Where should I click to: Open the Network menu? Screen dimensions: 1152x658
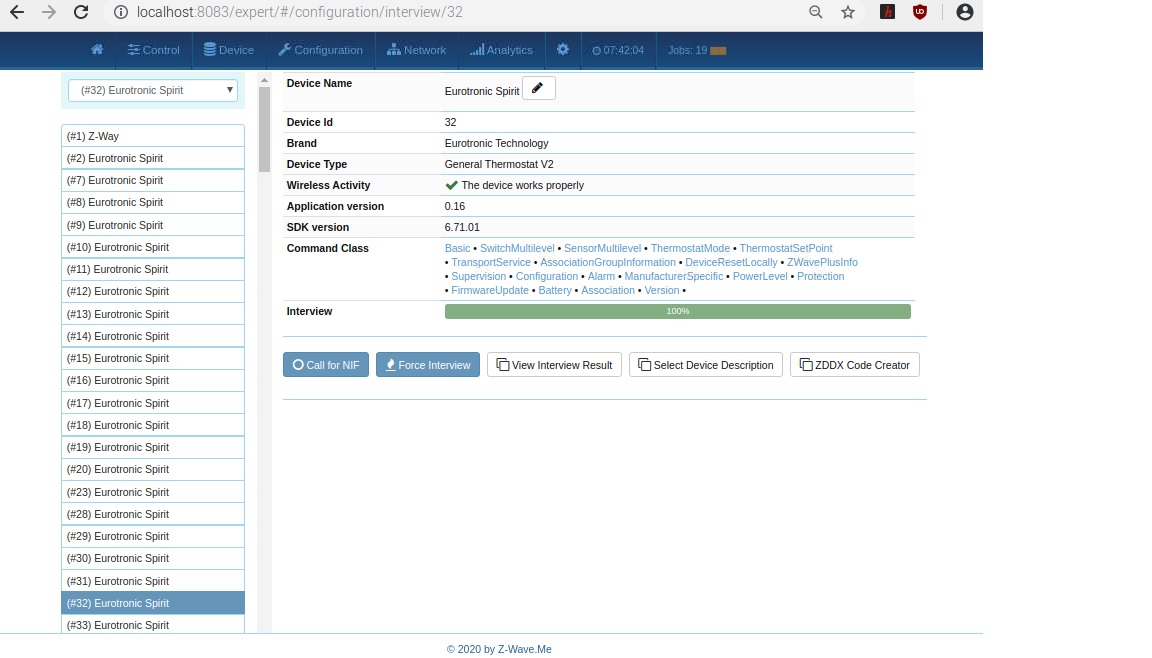[x=417, y=50]
